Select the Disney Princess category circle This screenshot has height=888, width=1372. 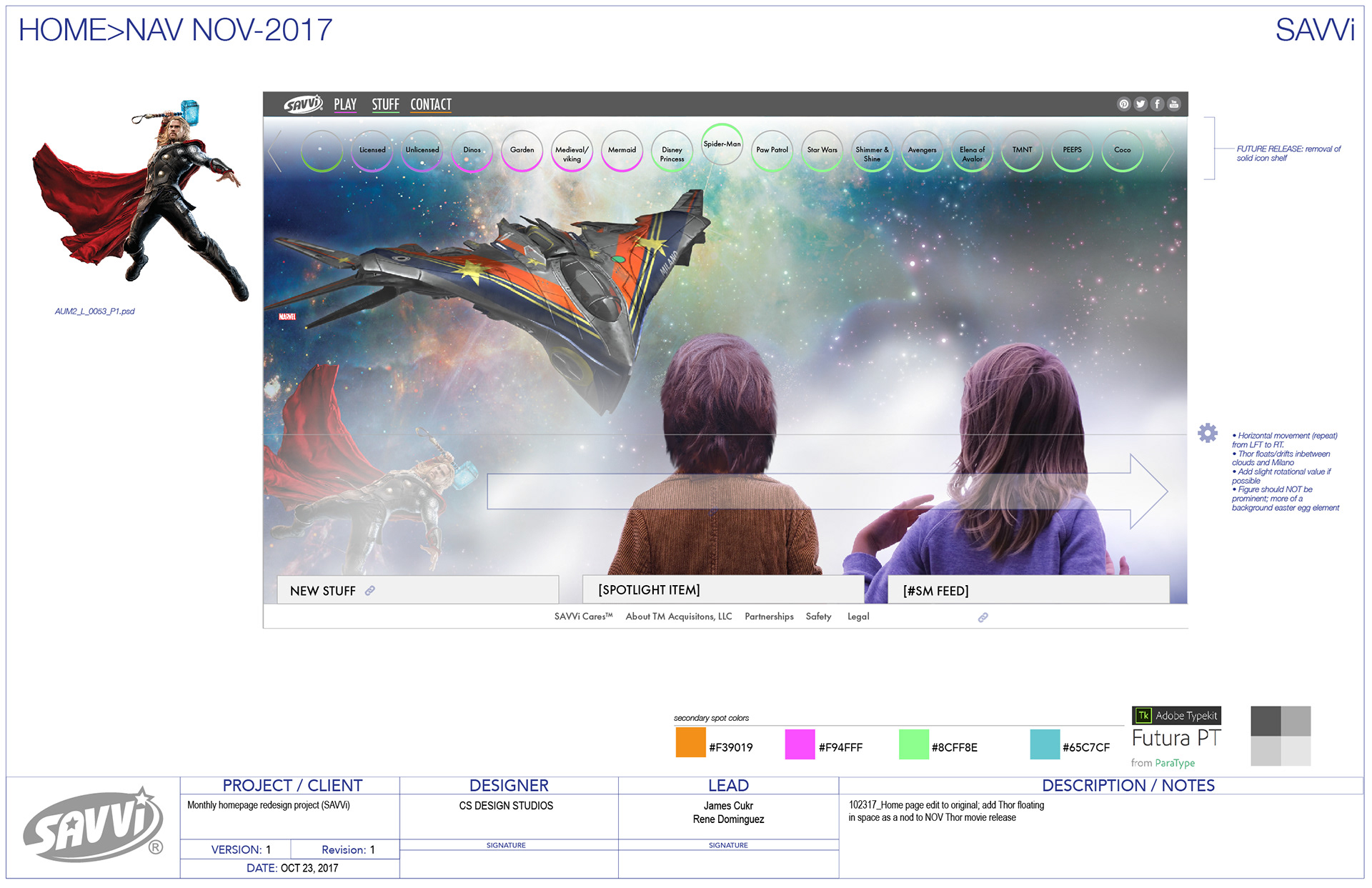[672, 150]
